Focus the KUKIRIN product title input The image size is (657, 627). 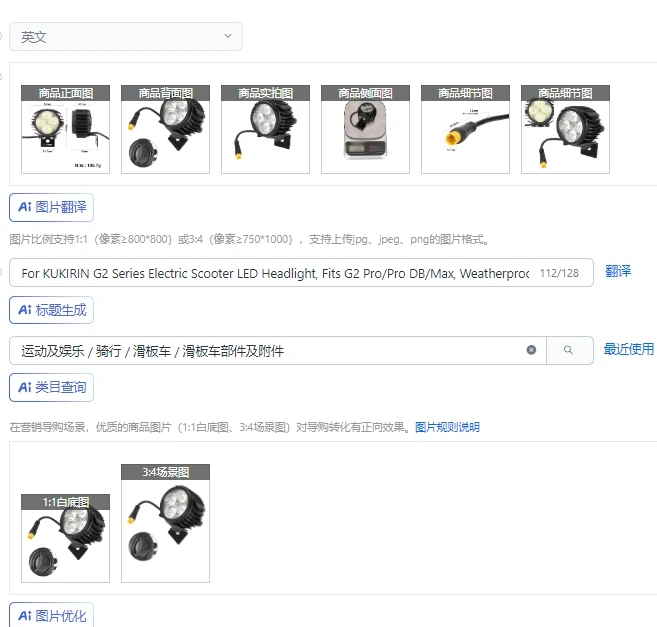(x=301, y=273)
